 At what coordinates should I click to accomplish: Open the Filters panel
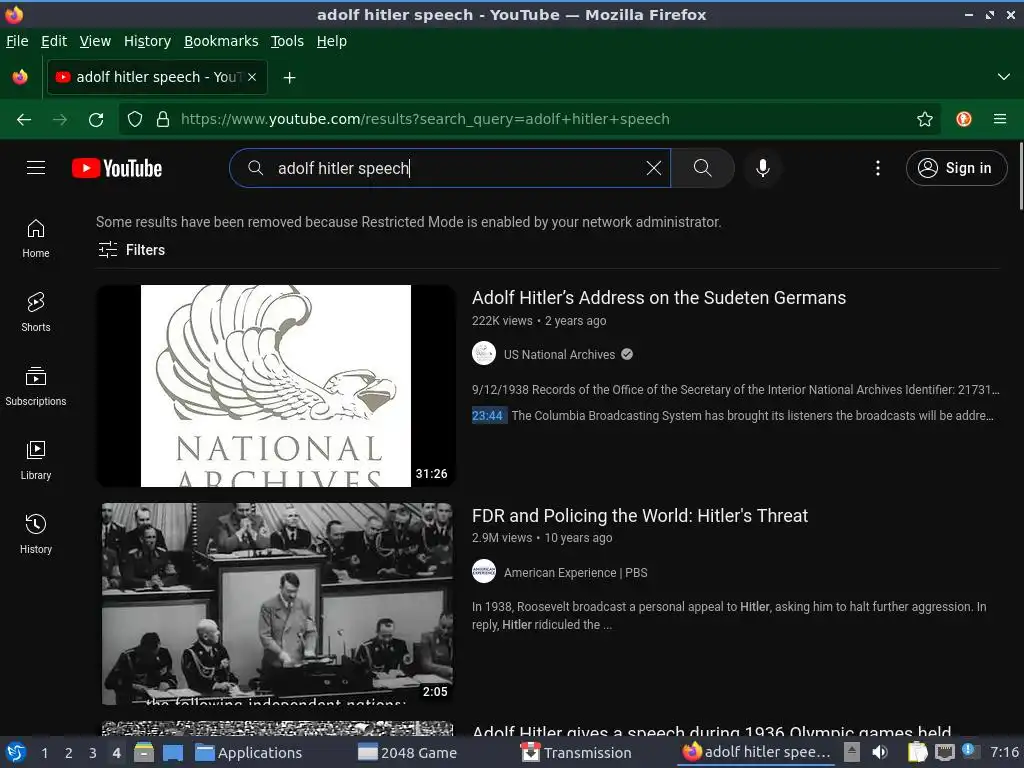[x=131, y=249]
